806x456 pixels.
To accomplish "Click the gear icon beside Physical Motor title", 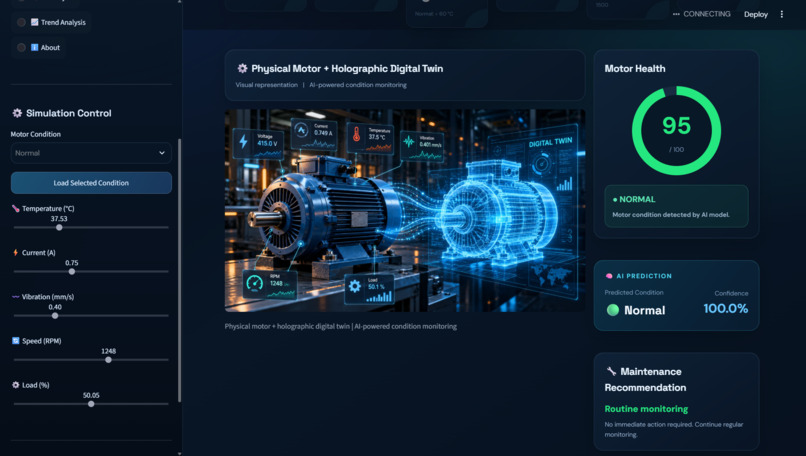I will coord(242,68).
